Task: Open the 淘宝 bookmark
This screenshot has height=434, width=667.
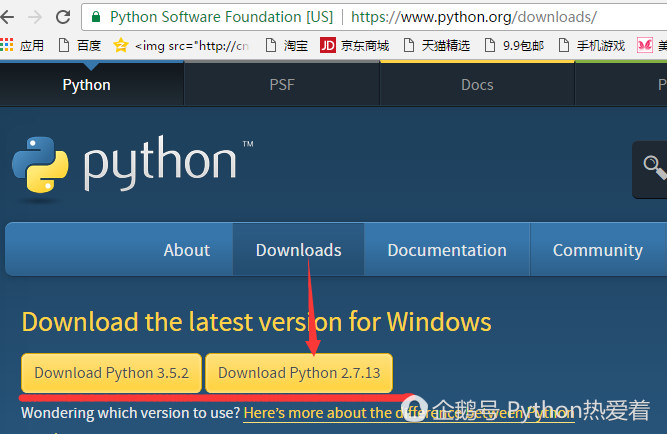Action: (x=286, y=45)
